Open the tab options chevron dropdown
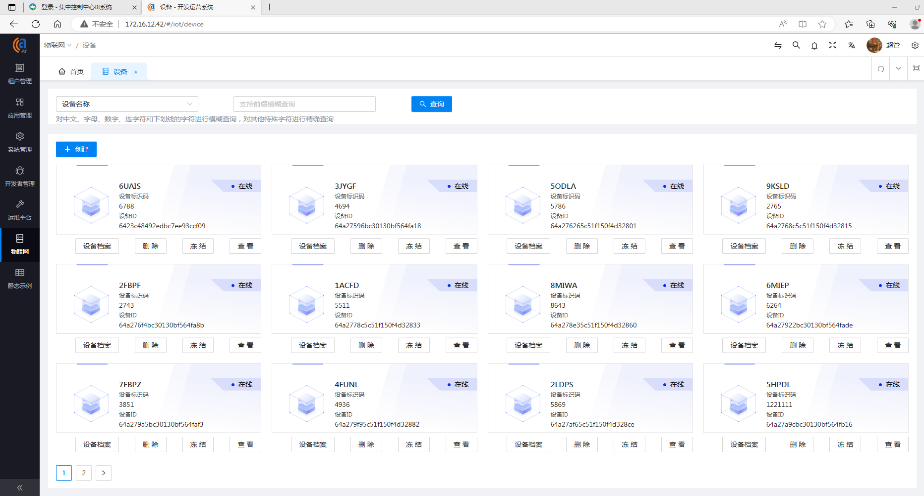The width and height of the screenshot is (924, 496). tap(899, 69)
